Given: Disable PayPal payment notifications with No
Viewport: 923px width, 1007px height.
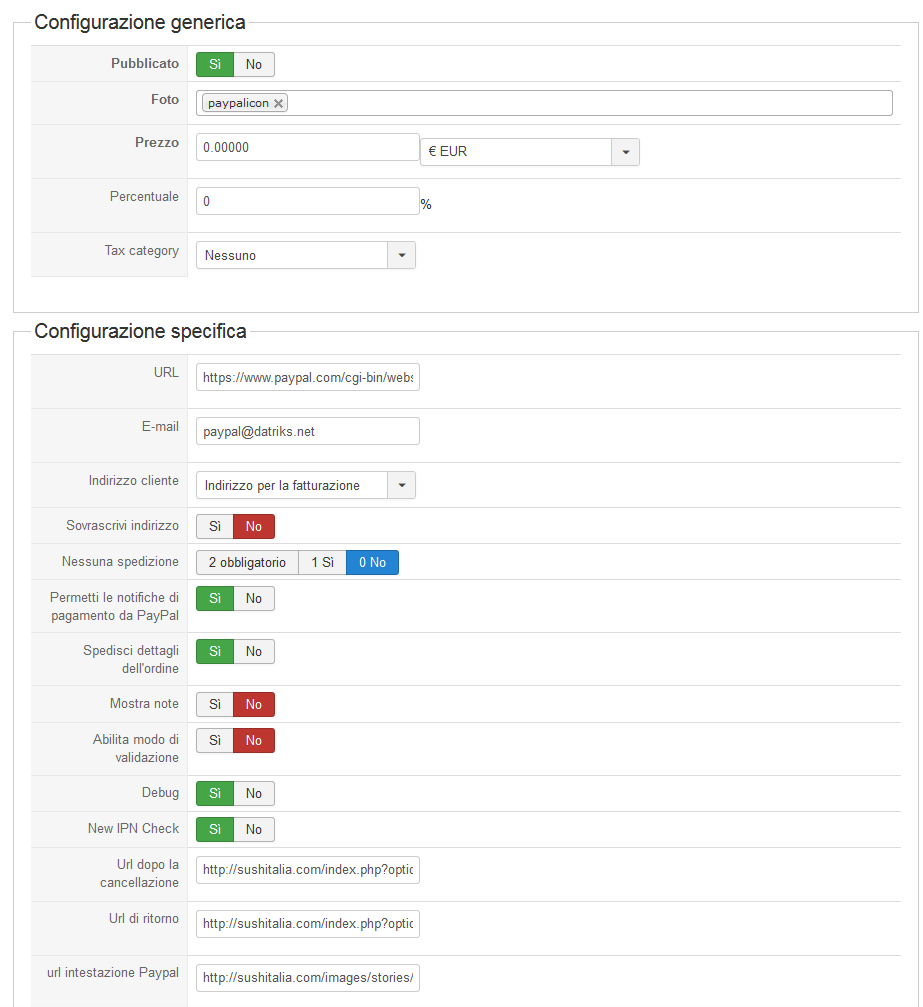Looking at the screenshot, I should (x=254, y=598).
